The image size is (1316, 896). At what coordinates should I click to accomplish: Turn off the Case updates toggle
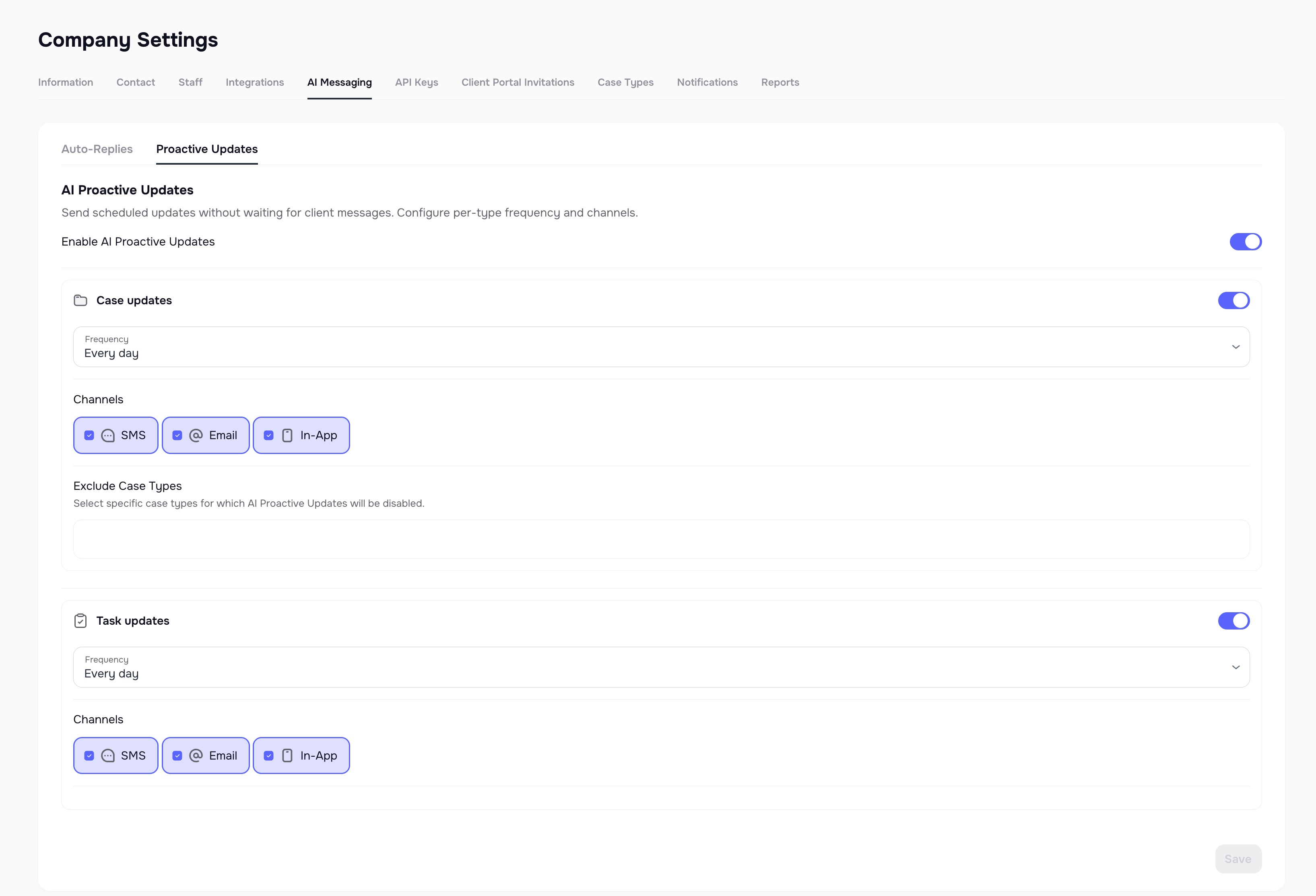coord(1234,301)
